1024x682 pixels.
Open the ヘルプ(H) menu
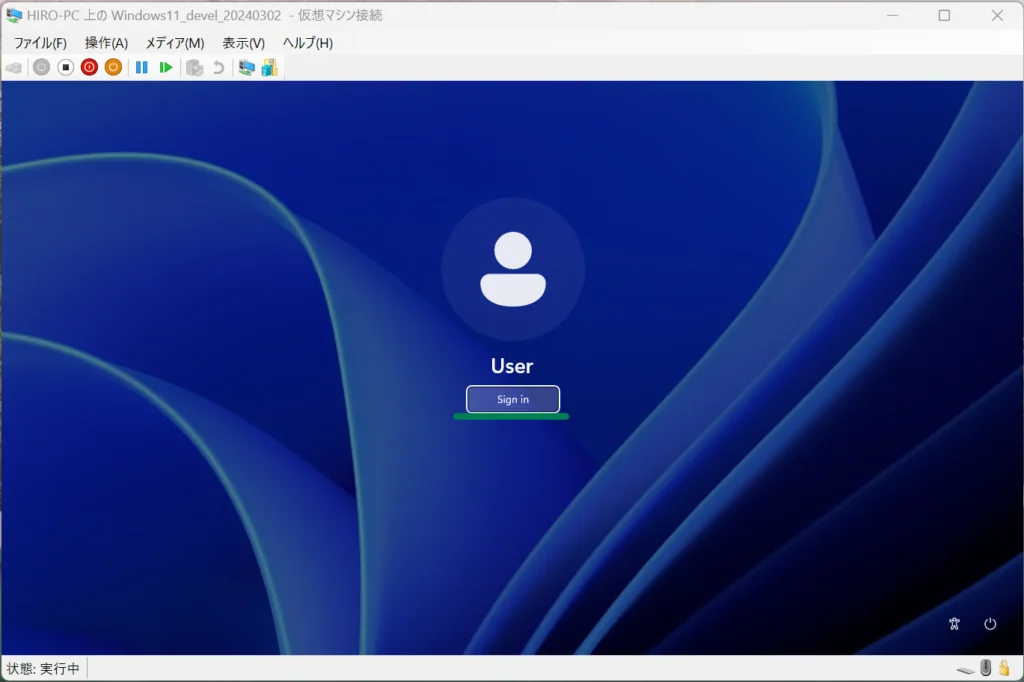[x=308, y=43]
